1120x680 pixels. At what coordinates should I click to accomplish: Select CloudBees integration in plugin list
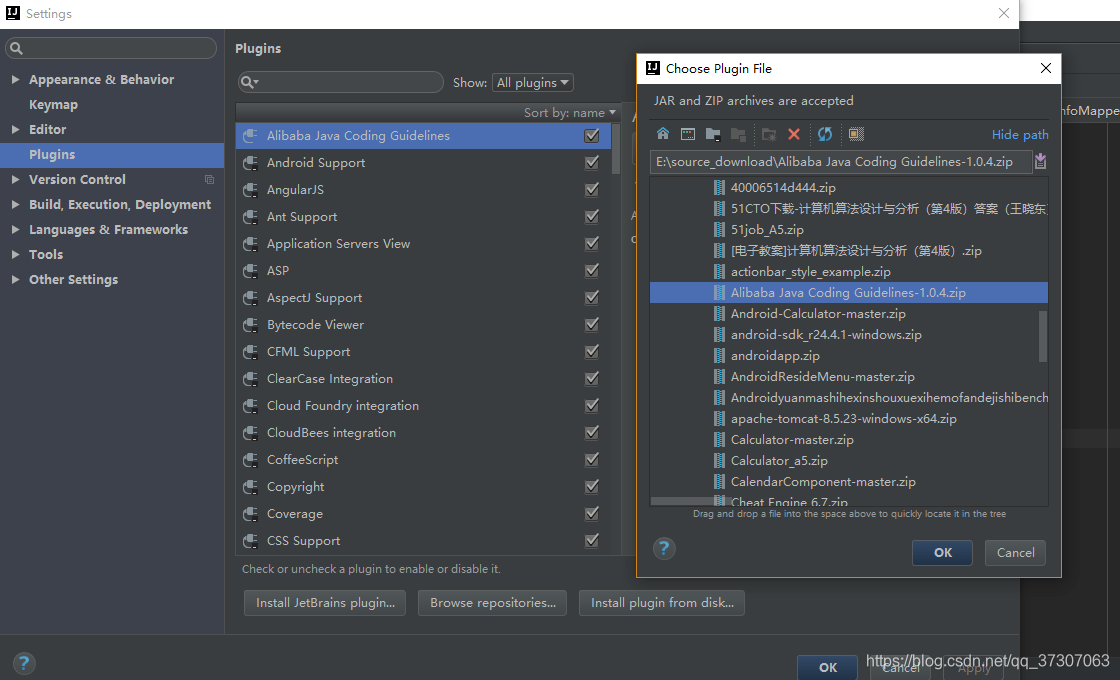423,433
